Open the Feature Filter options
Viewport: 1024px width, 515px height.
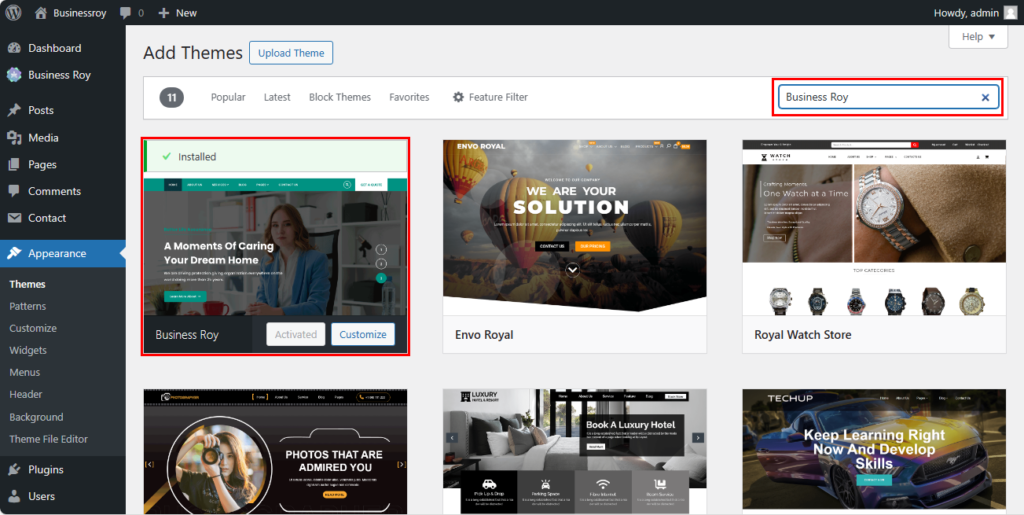pos(490,97)
